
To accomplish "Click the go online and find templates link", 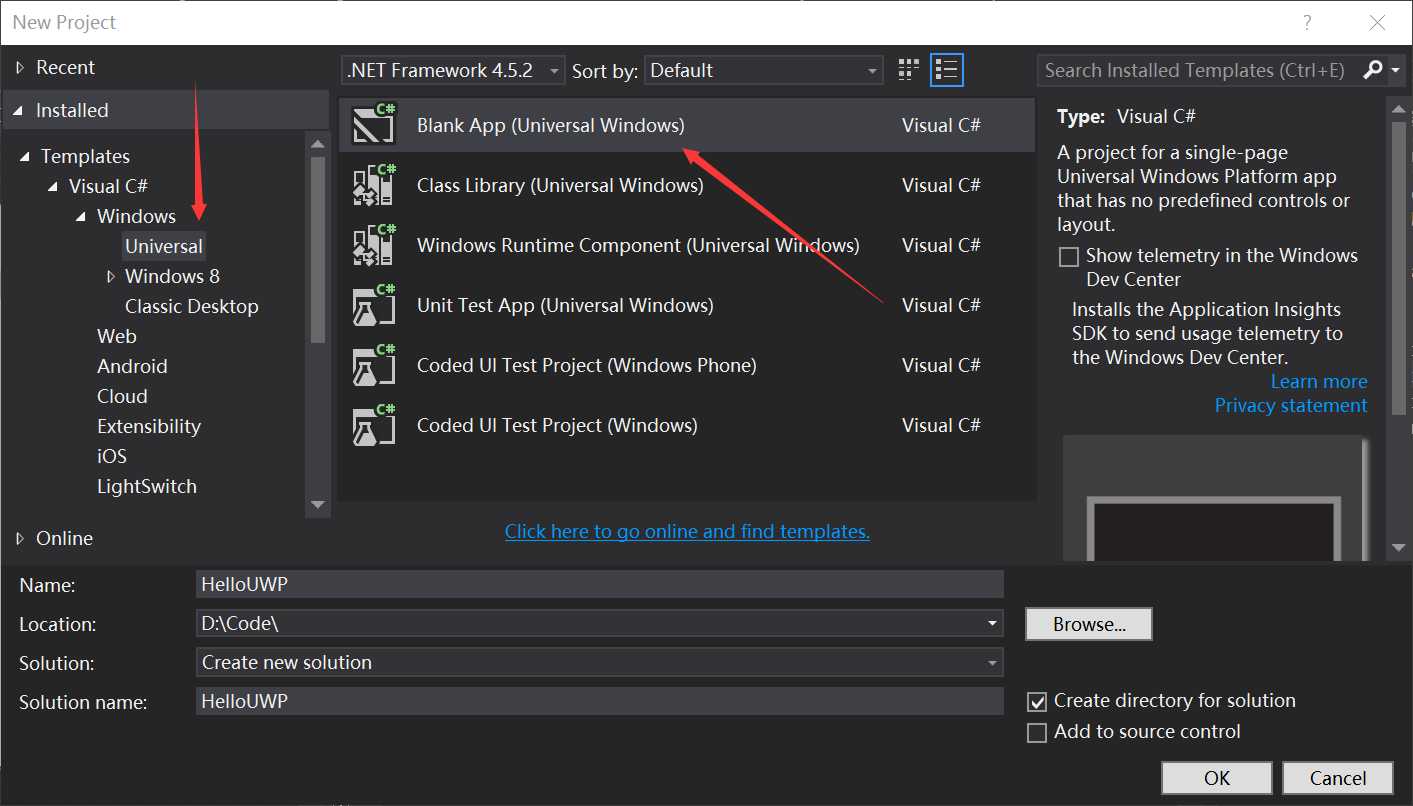I will point(687,532).
